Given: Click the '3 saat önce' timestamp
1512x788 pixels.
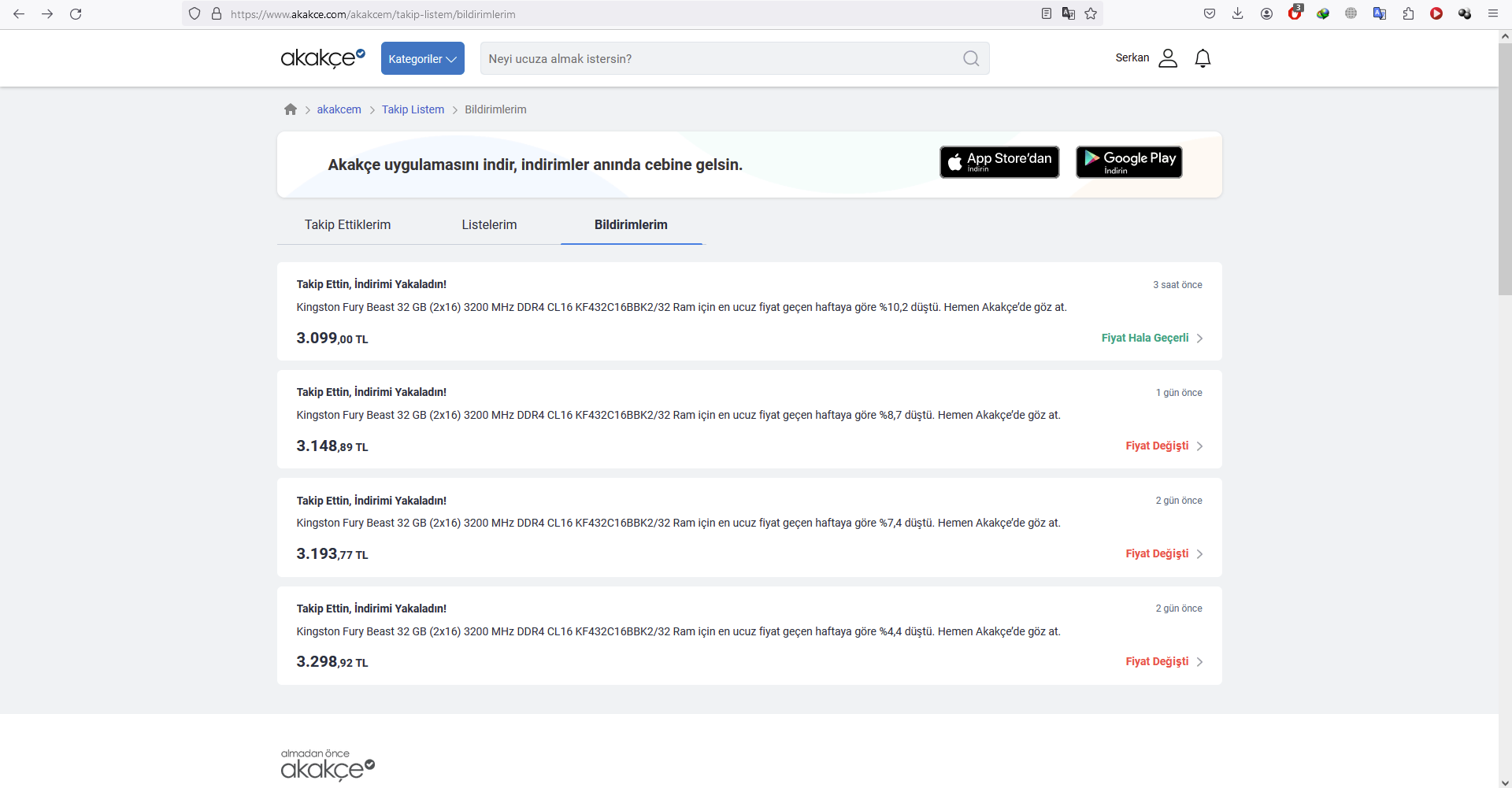Looking at the screenshot, I should tap(1177, 285).
